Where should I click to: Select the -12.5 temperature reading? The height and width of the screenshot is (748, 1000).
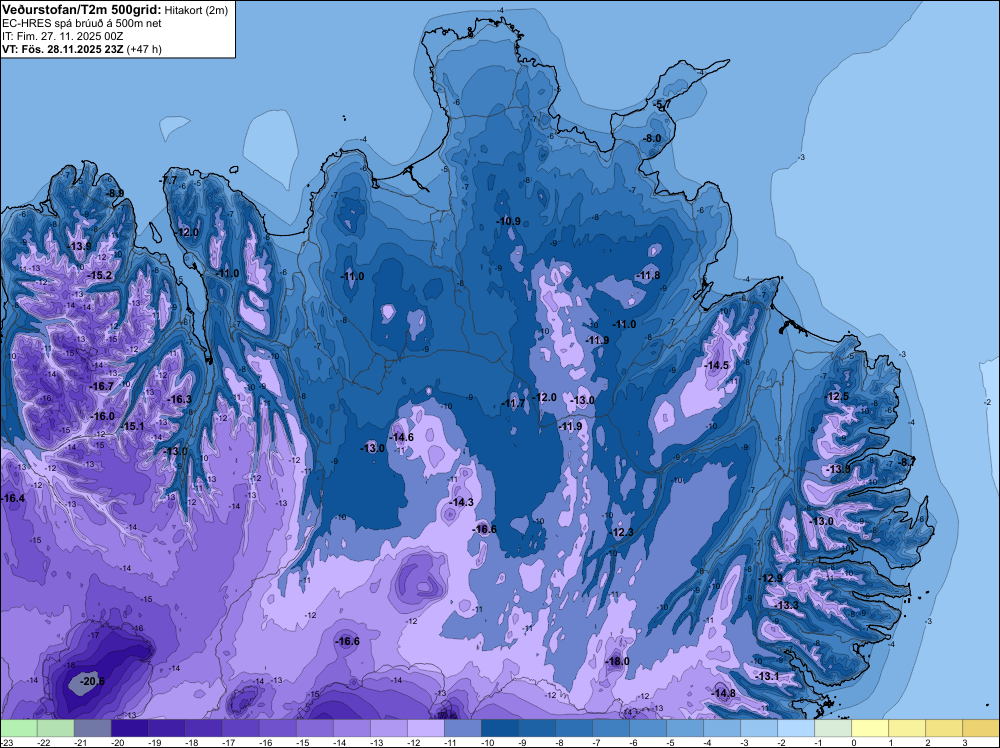pyautogui.click(x=837, y=397)
